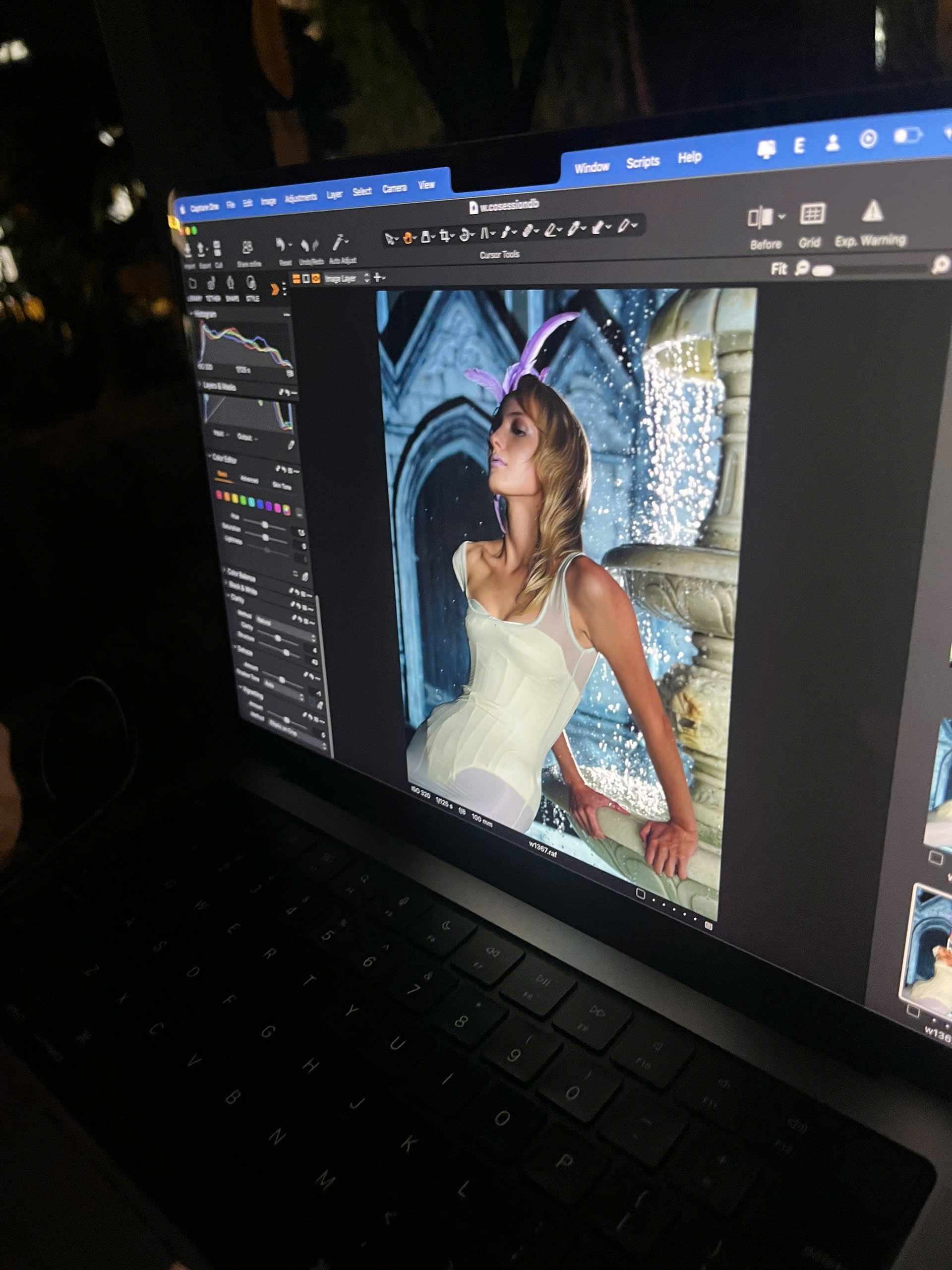Select the orange Pan hand cursor tool
Viewport: 952px width, 1270px height.
pos(408,237)
